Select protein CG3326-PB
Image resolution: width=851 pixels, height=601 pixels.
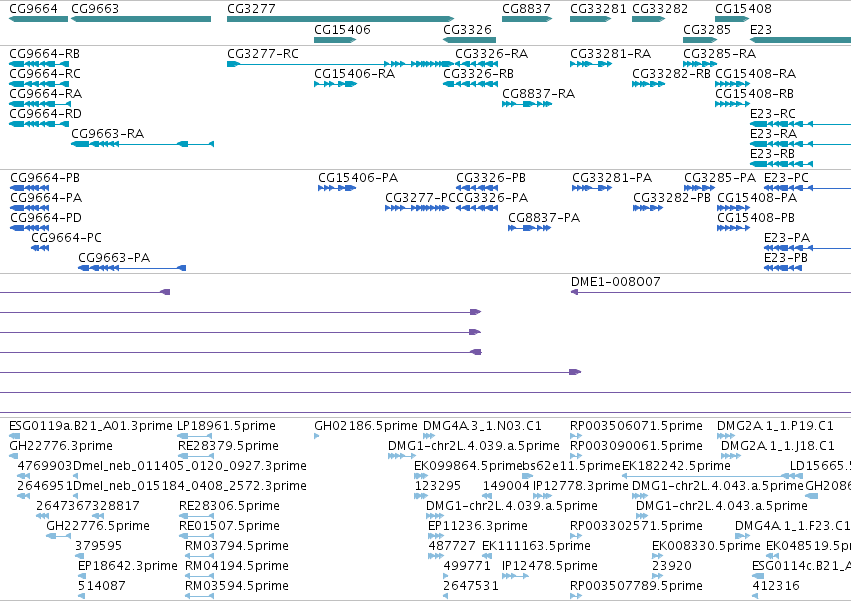pyautogui.click(x=491, y=178)
